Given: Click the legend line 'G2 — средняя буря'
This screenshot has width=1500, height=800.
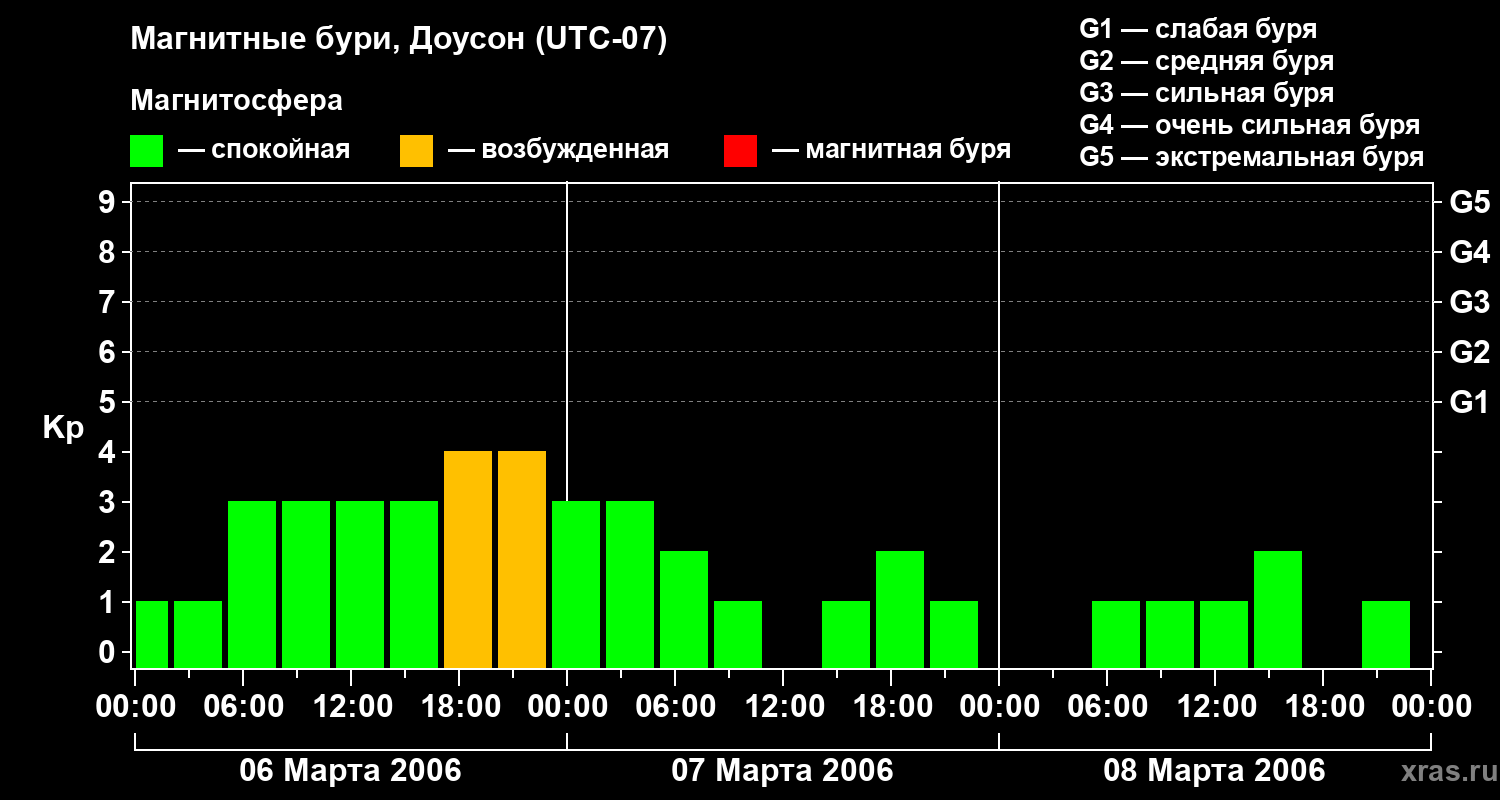Looking at the screenshot, I should 1206,61.
